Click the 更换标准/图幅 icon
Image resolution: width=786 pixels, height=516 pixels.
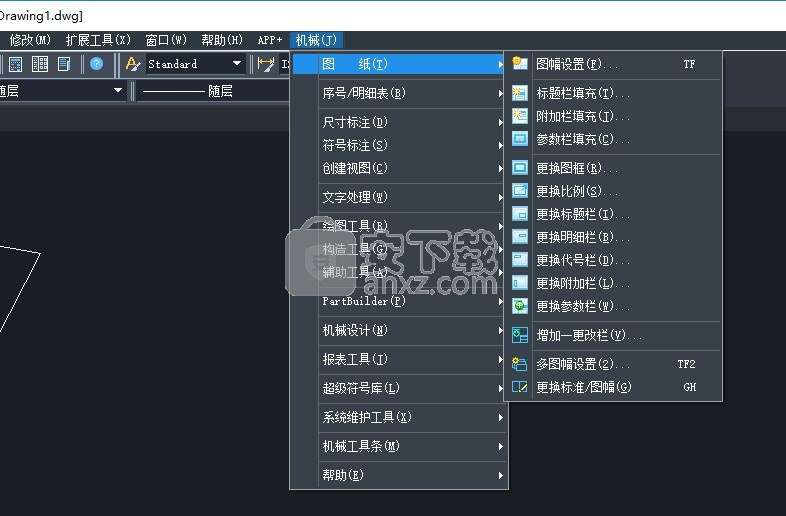520,387
